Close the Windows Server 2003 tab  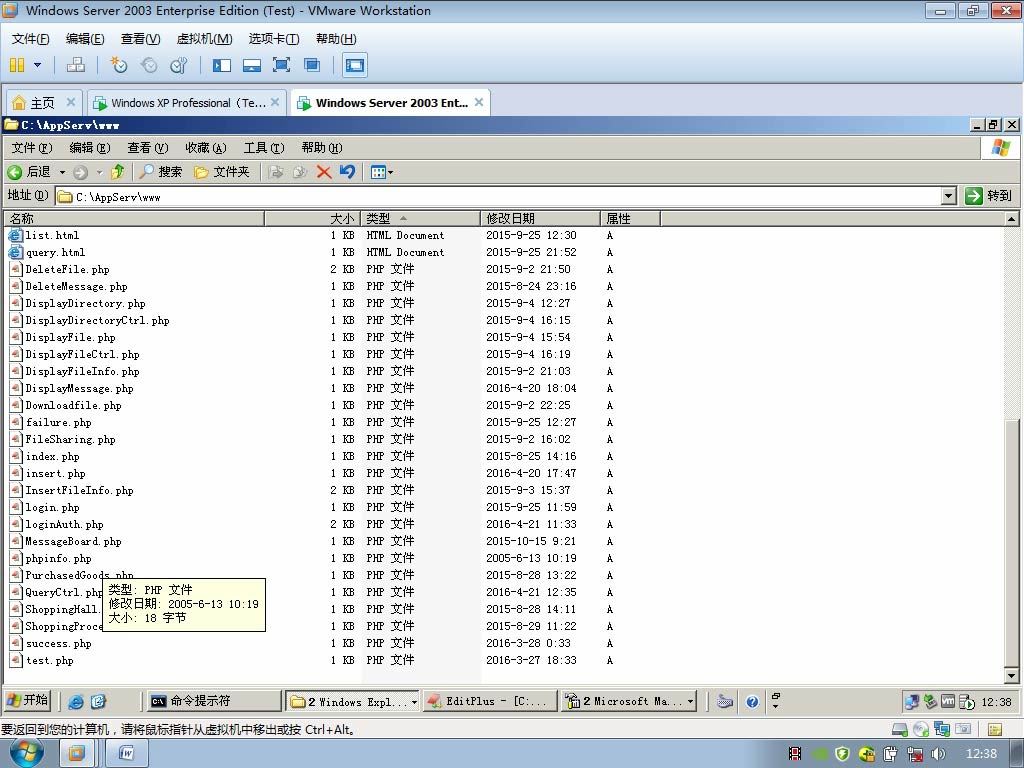(479, 102)
